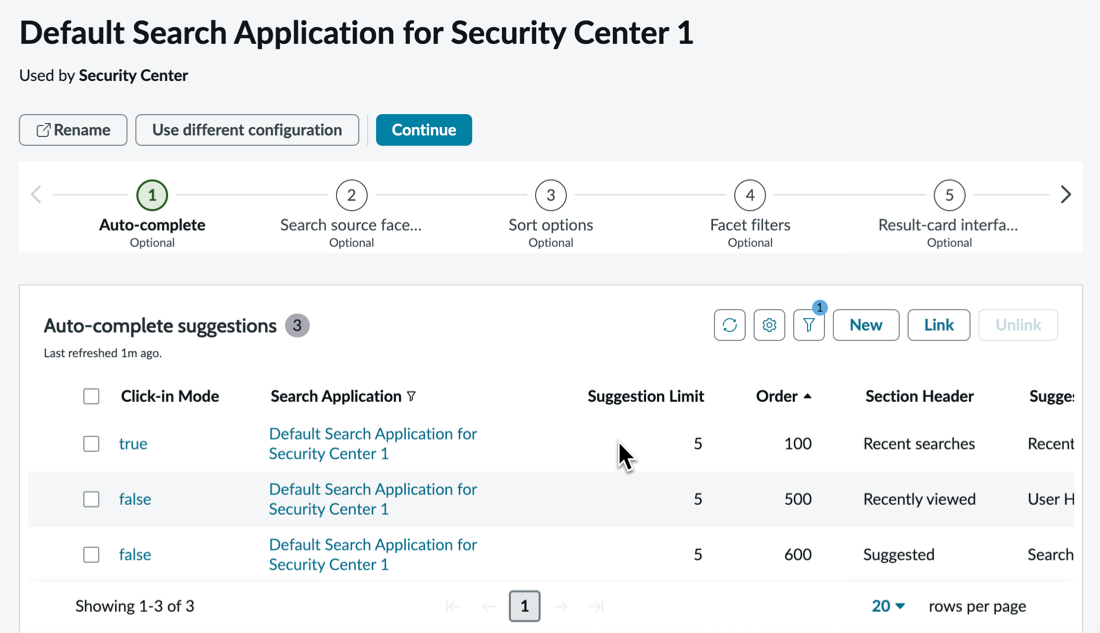This screenshot has height=633, width=1100.
Task: Open Search Application link in Recent searches row
Action: point(373,444)
